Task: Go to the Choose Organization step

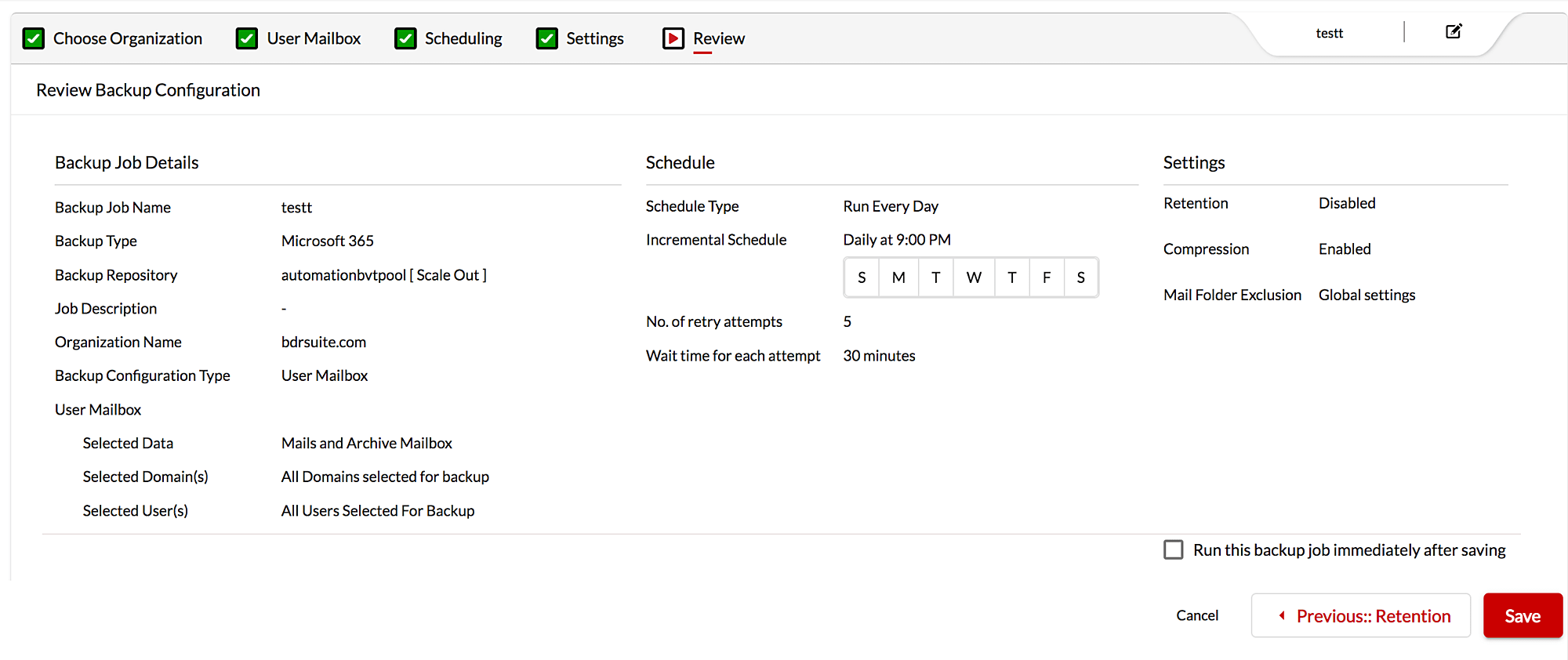Action: point(128,38)
